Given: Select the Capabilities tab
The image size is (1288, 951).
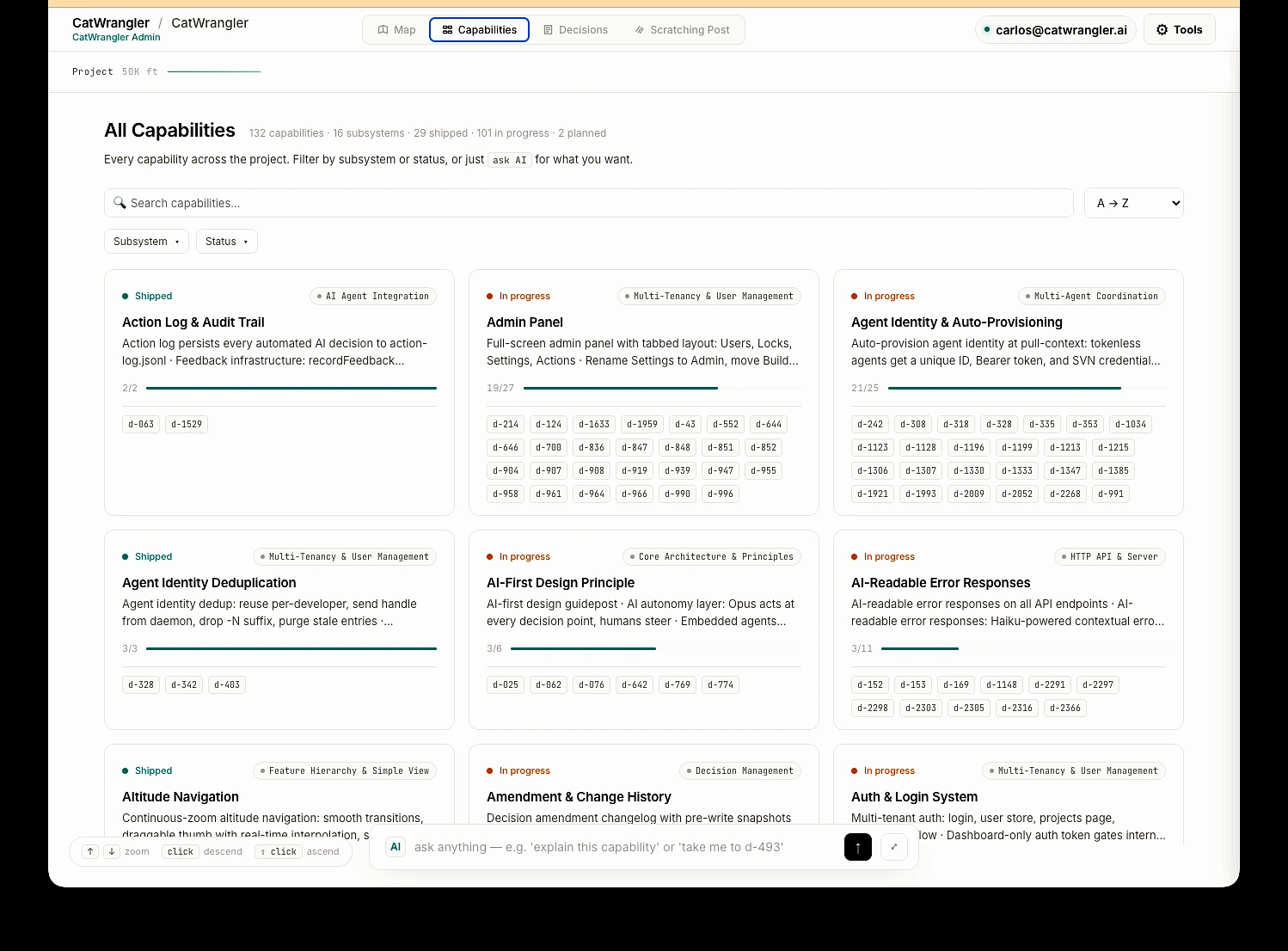Looking at the screenshot, I should [x=479, y=30].
